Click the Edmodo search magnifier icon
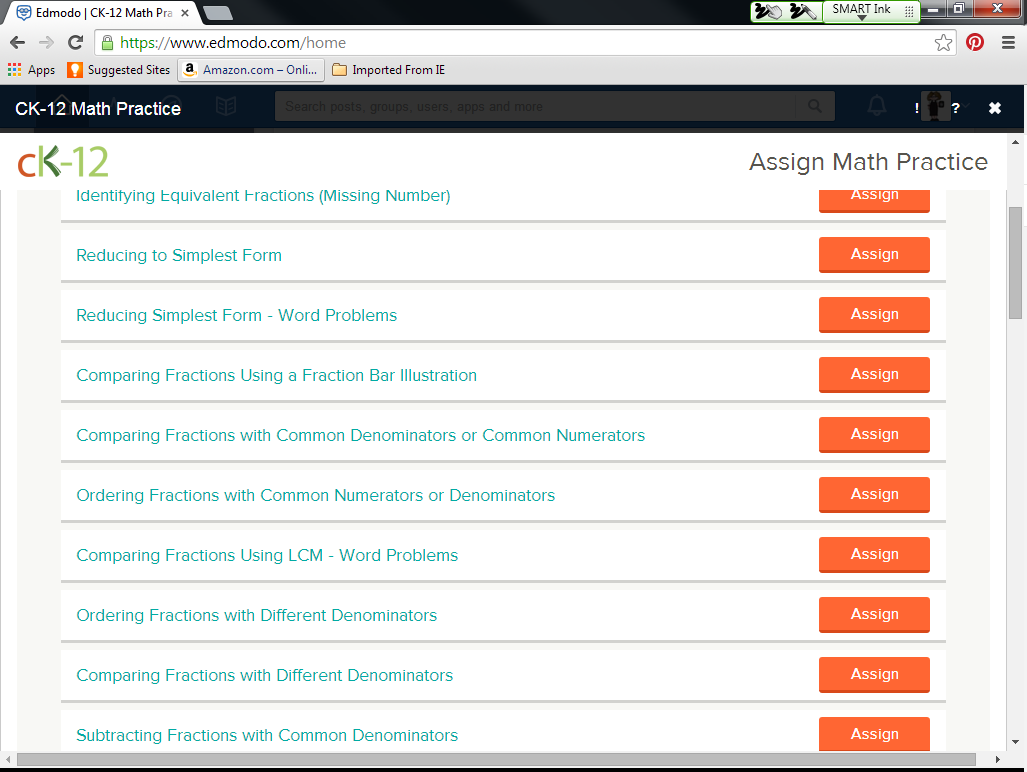The image size is (1027, 772). click(x=815, y=106)
